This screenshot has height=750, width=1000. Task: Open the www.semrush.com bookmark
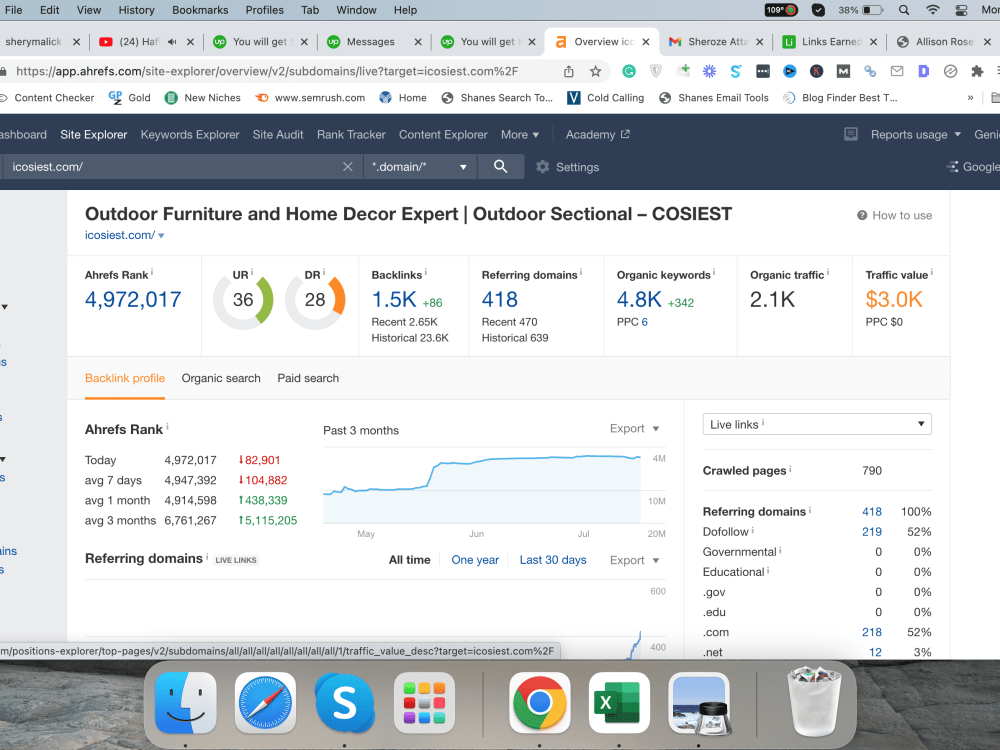pos(311,98)
